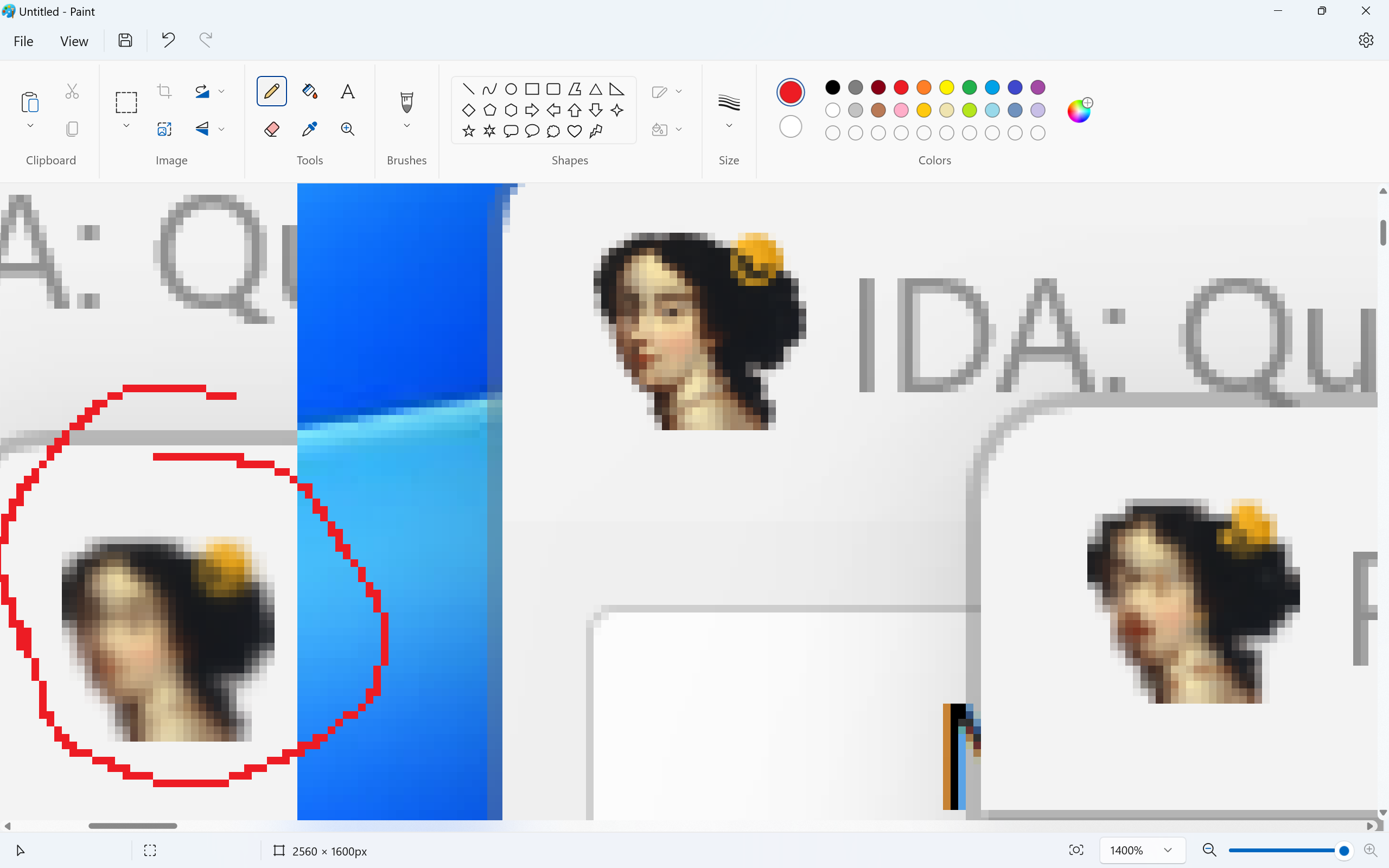Viewport: 1389px width, 868px height.
Task: Open the Rotate dropdown arrow
Action: pos(221,91)
